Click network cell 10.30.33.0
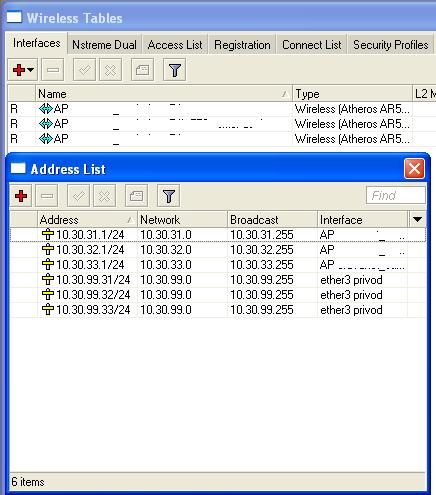436x495 pixels. 166,265
